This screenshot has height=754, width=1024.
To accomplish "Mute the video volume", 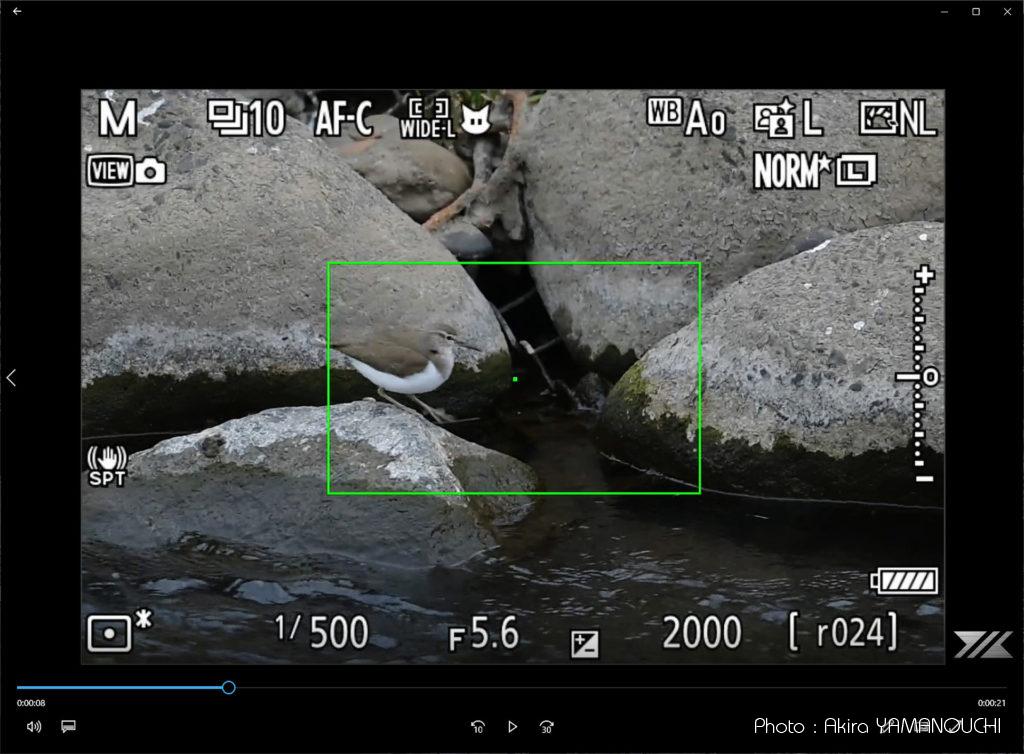I will 34,727.
